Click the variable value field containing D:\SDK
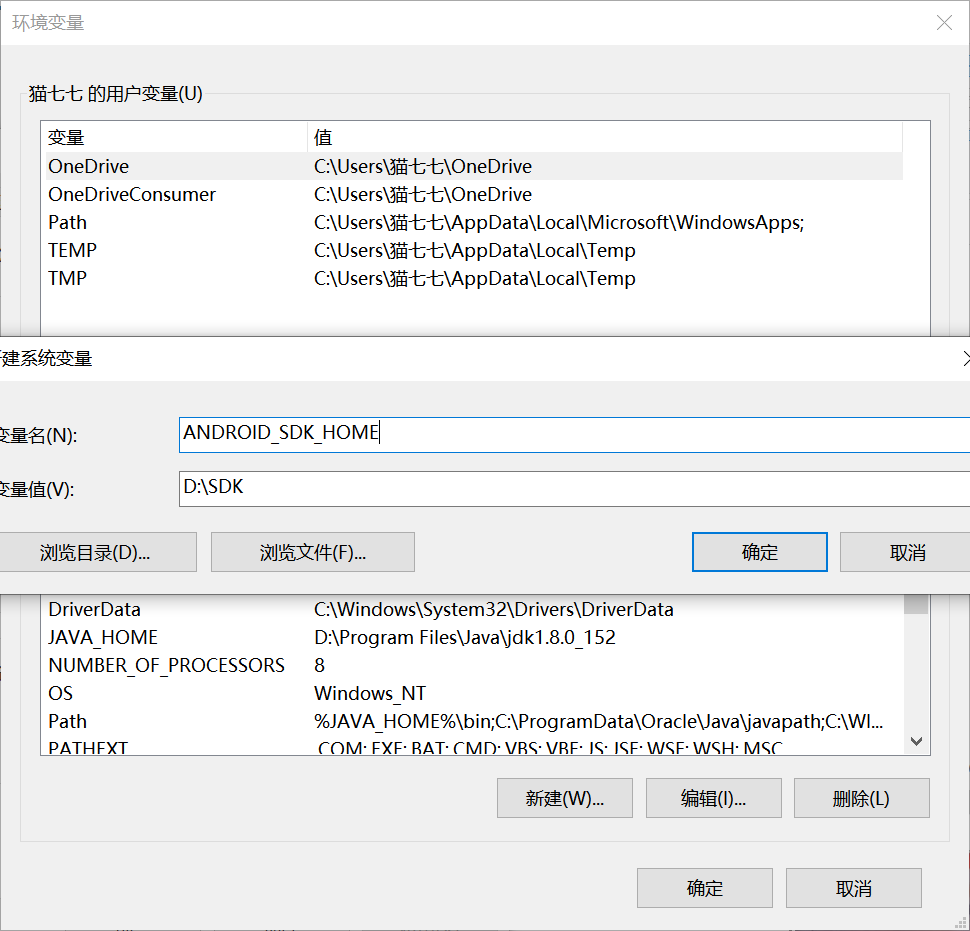 point(574,489)
